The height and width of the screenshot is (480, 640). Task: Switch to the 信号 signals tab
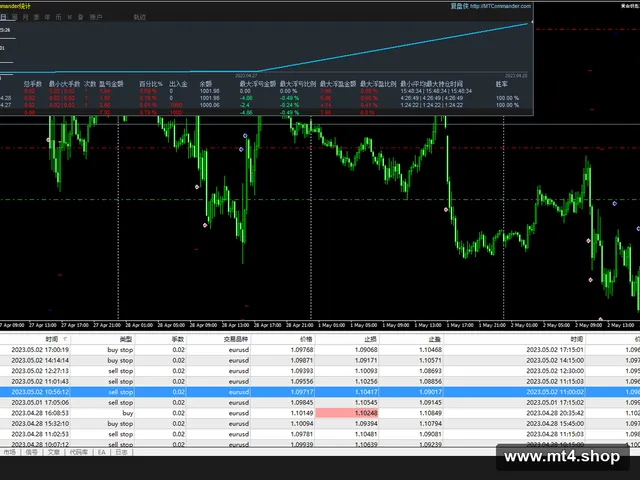(x=31, y=452)
